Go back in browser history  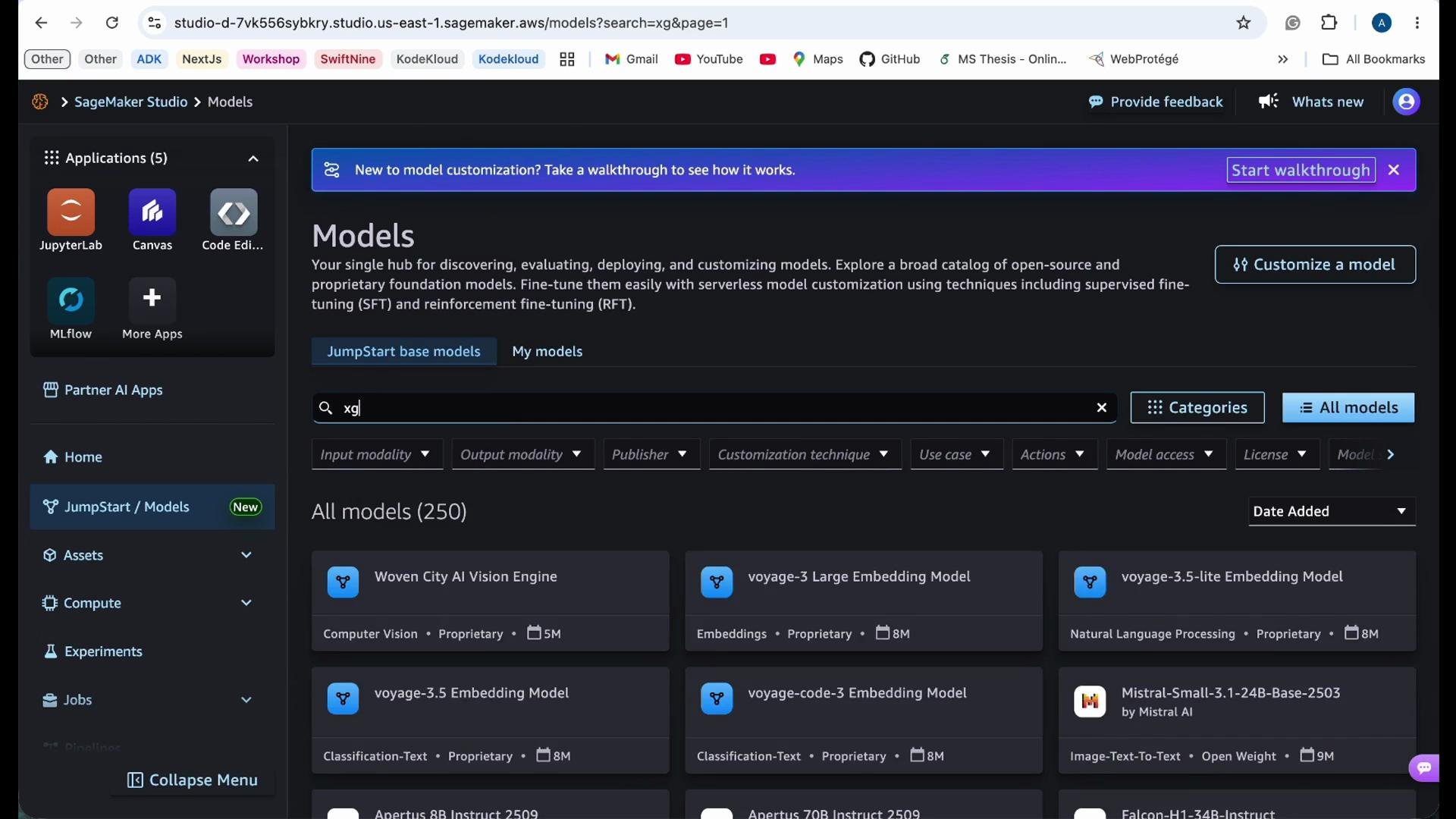tap(41, 23)
